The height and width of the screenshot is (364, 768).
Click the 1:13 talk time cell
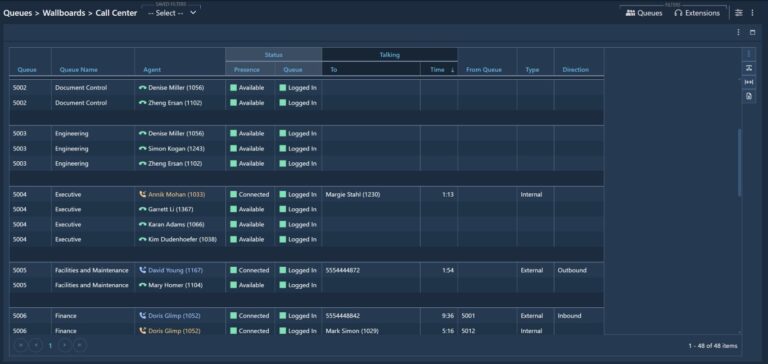[448, 194]
